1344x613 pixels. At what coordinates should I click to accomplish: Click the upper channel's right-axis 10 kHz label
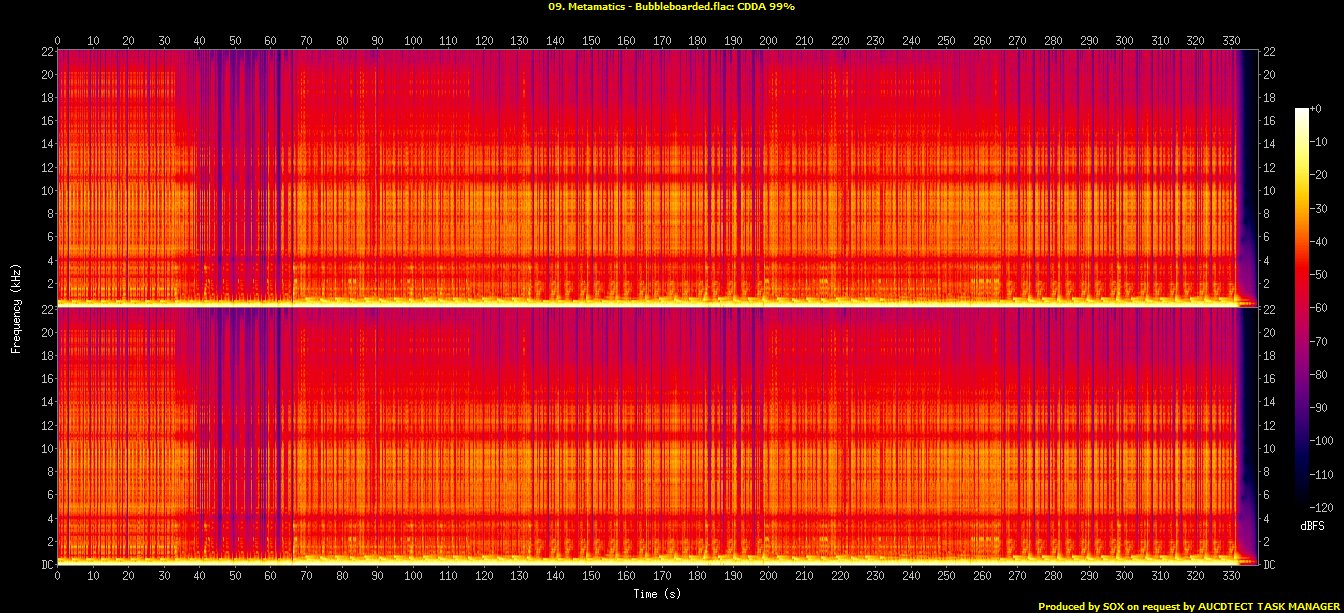1270,190
